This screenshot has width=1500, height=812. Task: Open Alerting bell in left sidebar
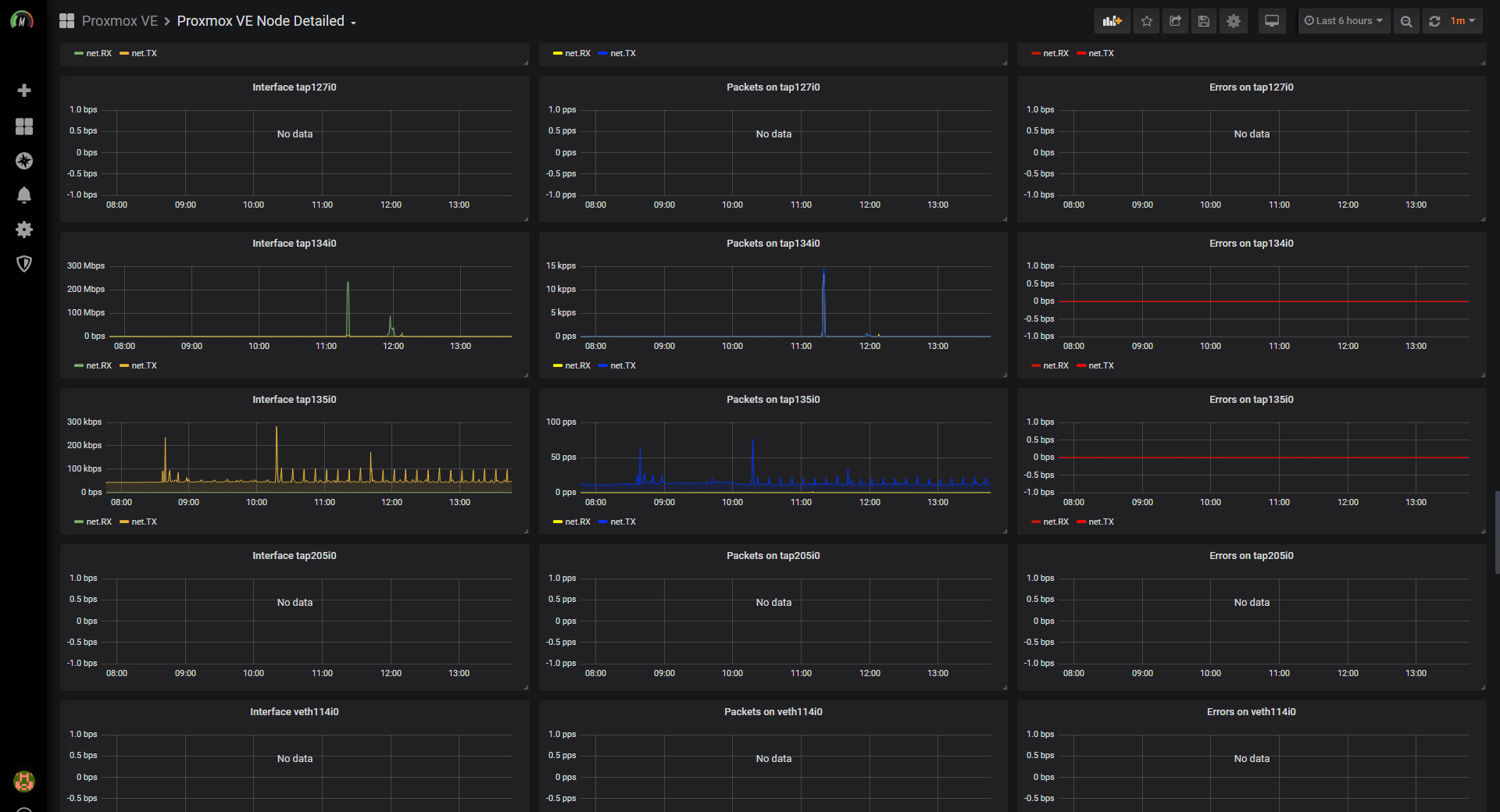click(24, 195)
